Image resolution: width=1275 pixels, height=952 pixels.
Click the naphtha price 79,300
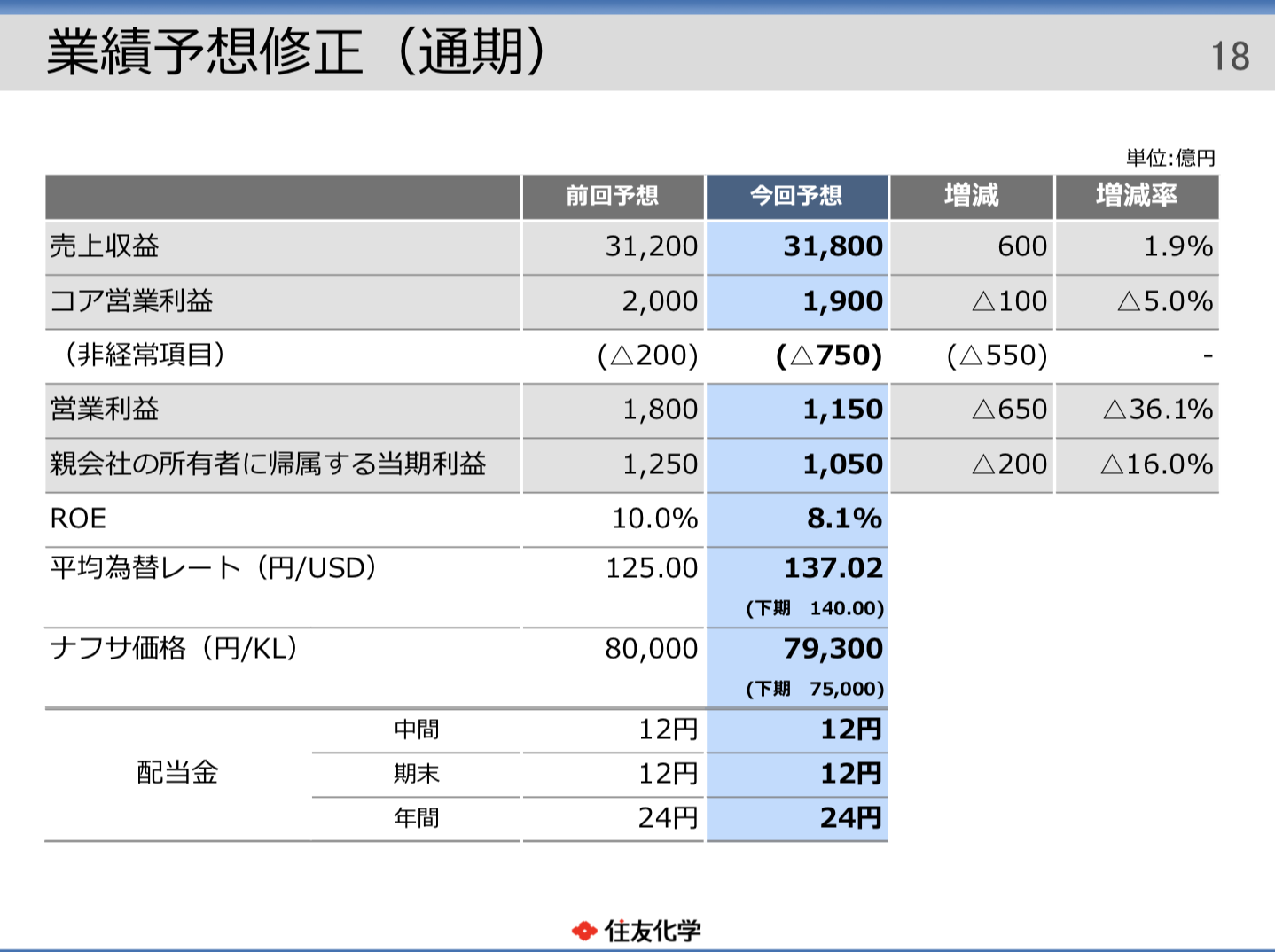(833, 649)
